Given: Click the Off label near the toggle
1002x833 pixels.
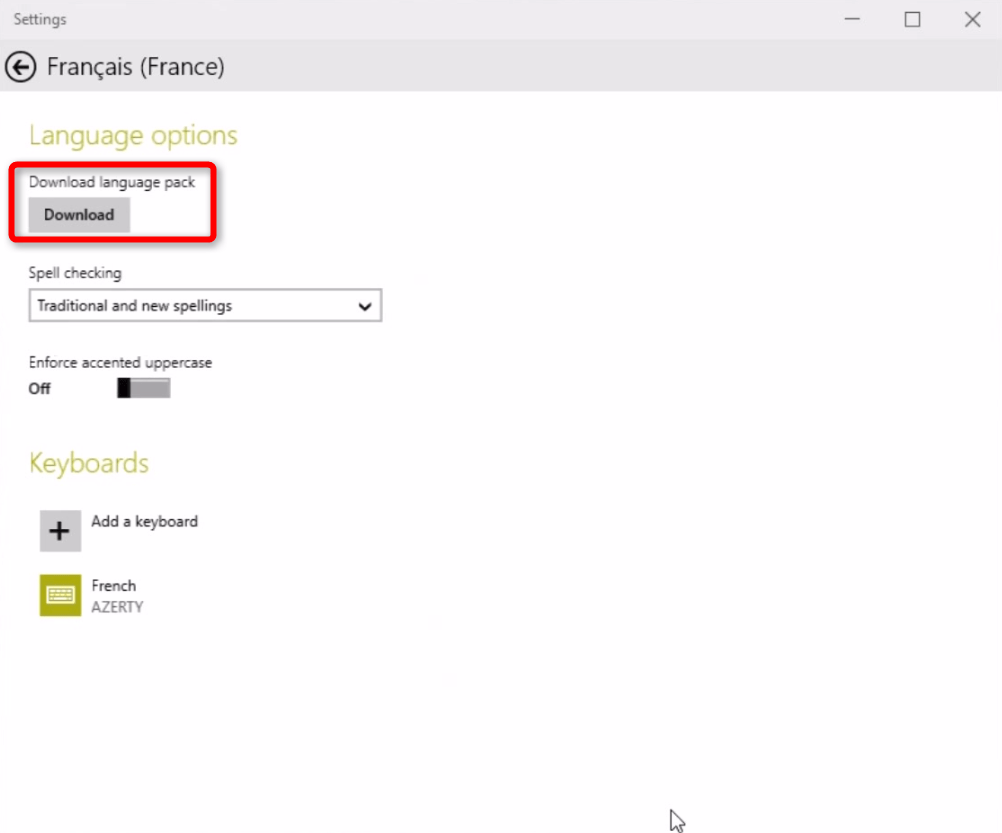Looking at the screenshot, I should 38,389.
